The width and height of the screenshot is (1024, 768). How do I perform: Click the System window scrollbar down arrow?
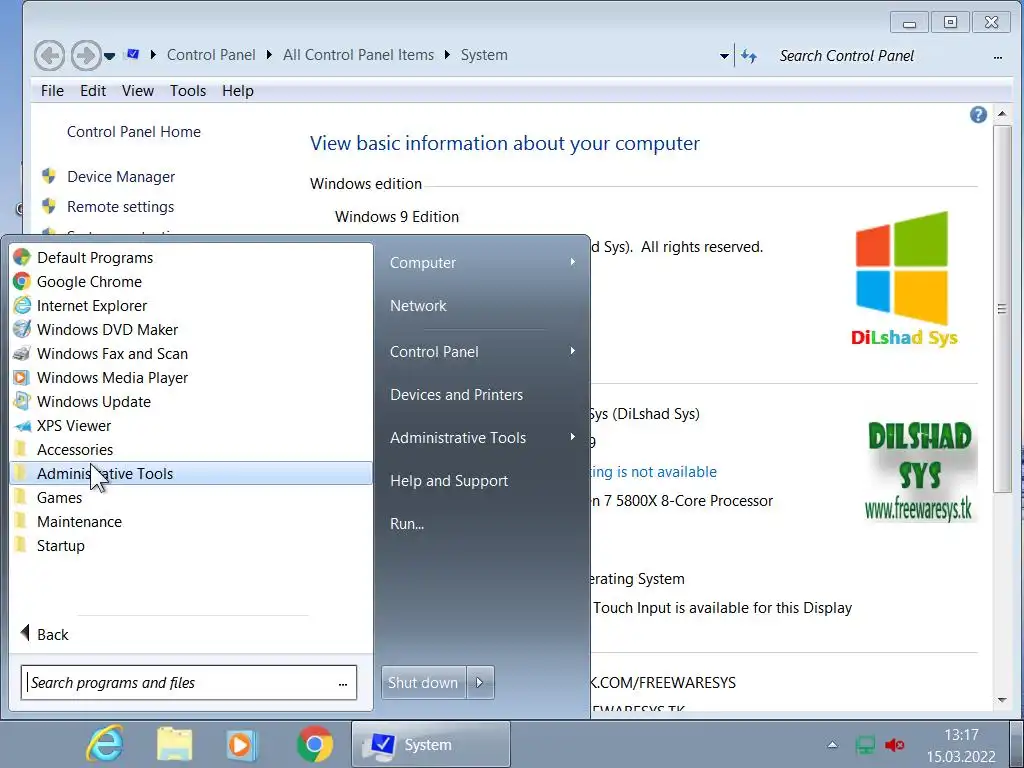pyautogui.click(x=1002, y=700)
